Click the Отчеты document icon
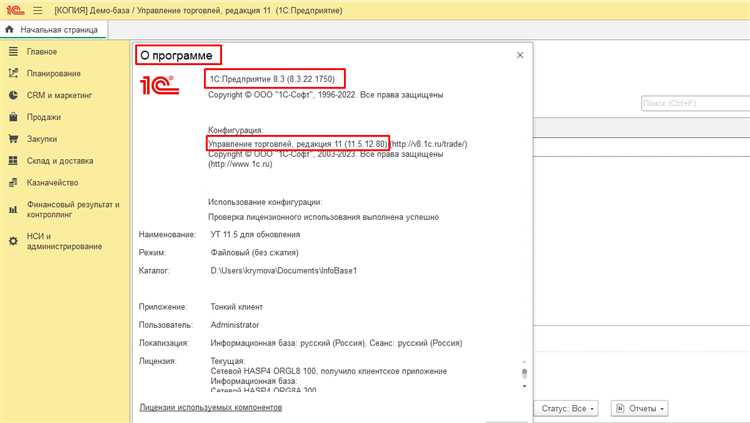This screenshot has width=750, height=423. 620,408
